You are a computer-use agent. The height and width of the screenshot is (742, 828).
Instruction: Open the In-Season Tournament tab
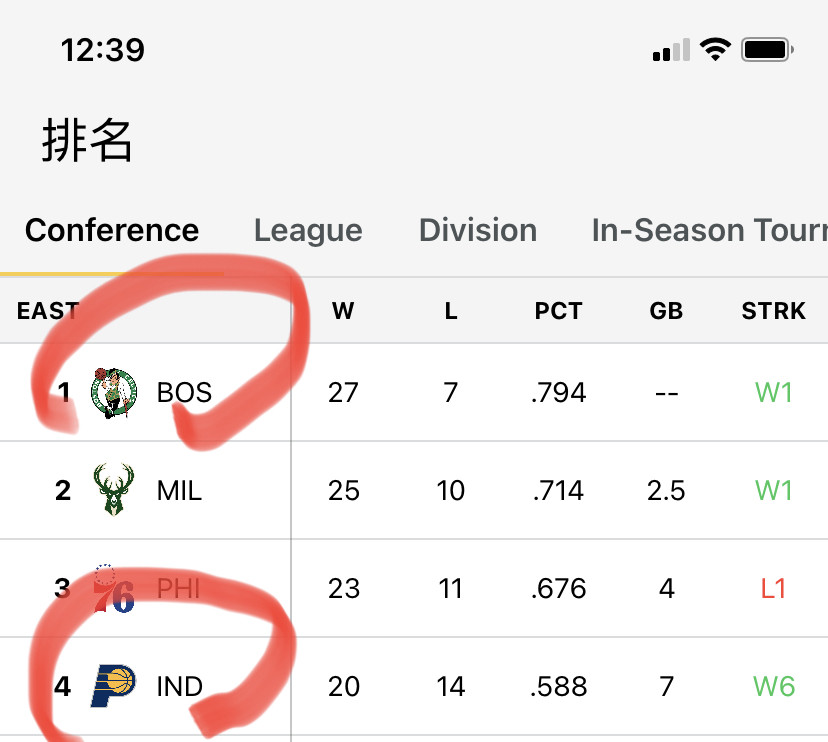tap(710, 230)
